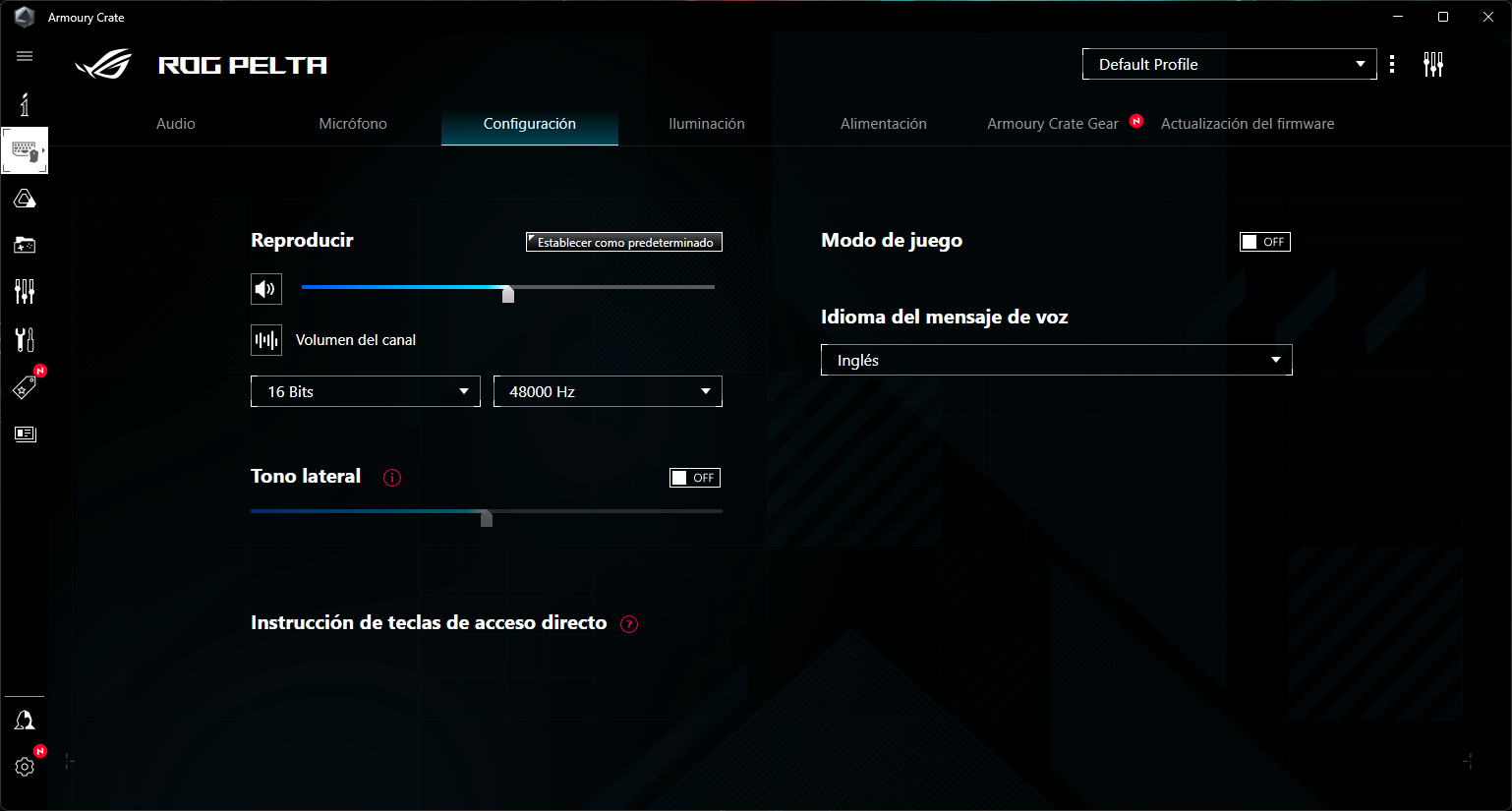Viewport: 1512px width, 811px height.
Task: Open the Default Profile dropdown
Action: (1230, 64)
